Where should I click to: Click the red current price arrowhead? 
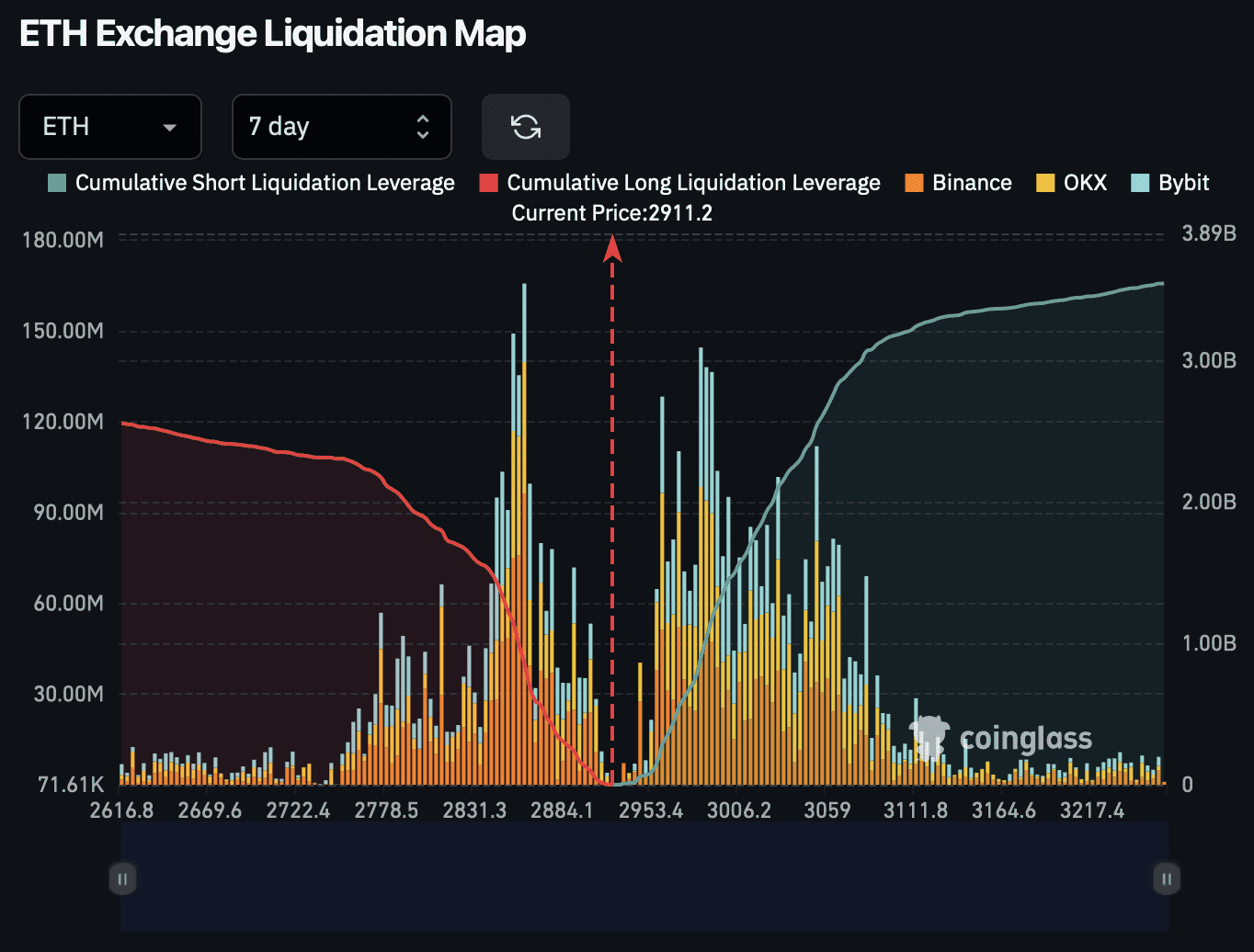(612, 248)
